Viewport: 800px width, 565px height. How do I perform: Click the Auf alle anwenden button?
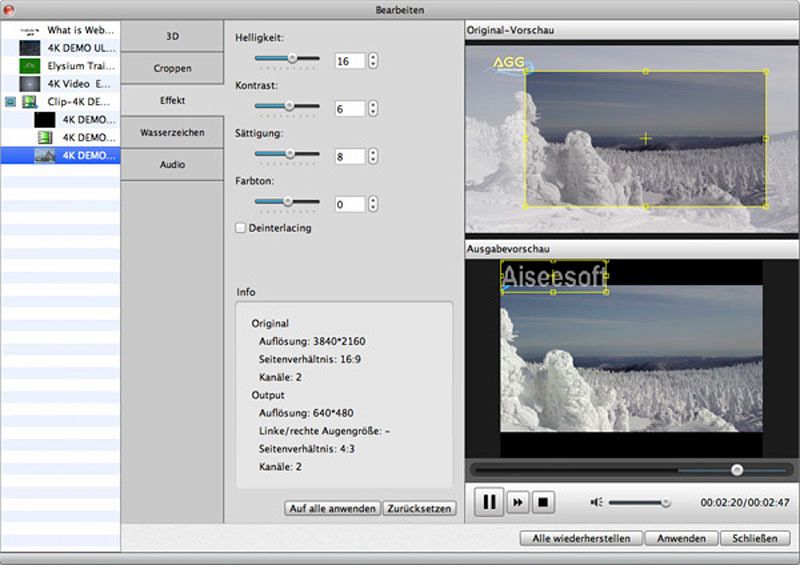[332, 508]
